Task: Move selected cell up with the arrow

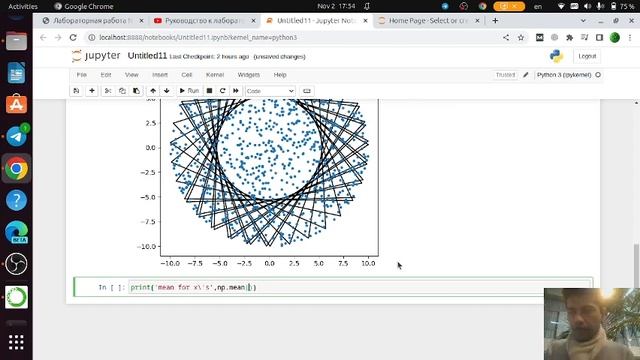Action: 153,91
